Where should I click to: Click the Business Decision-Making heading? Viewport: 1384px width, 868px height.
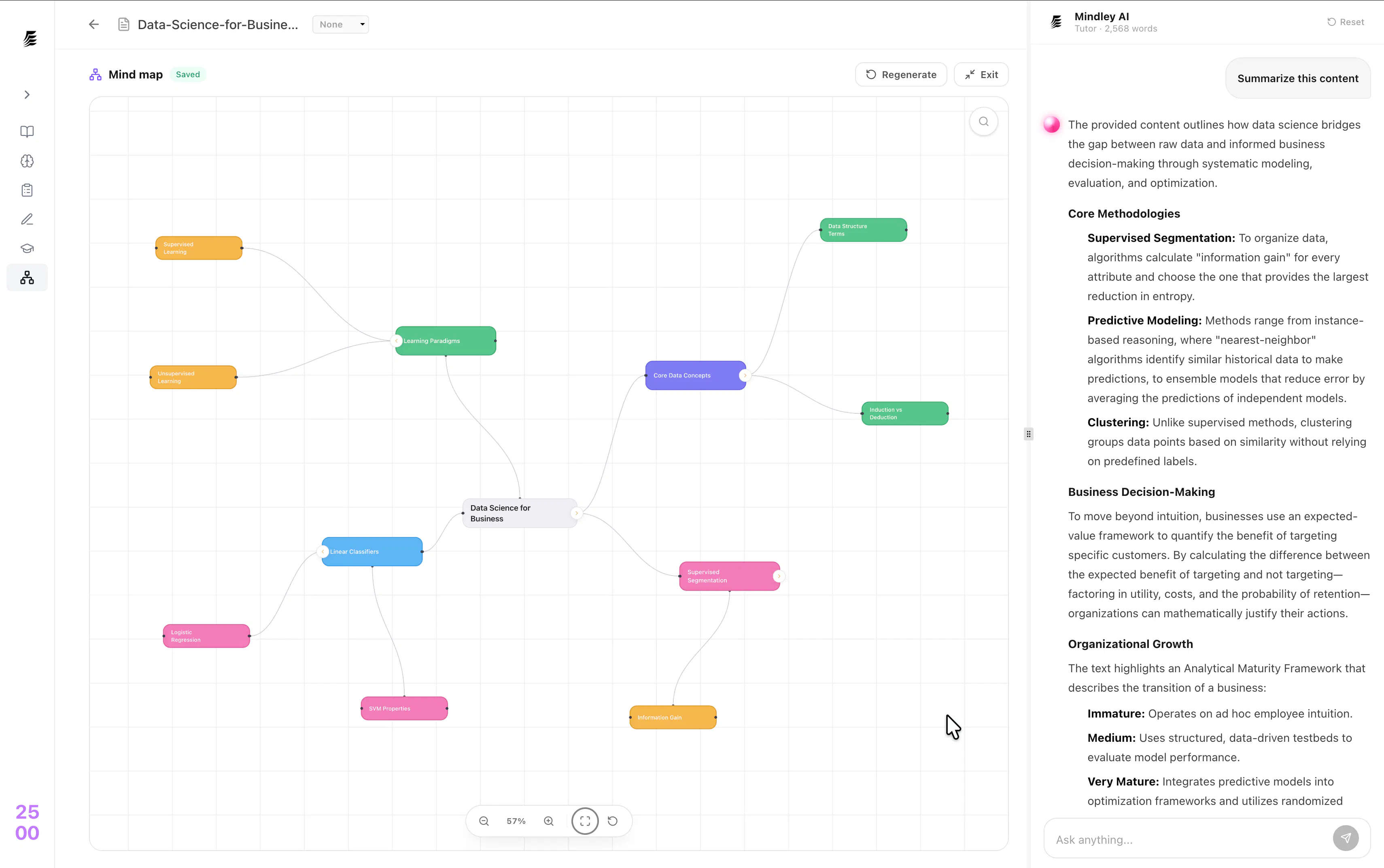pos(1141,492)
